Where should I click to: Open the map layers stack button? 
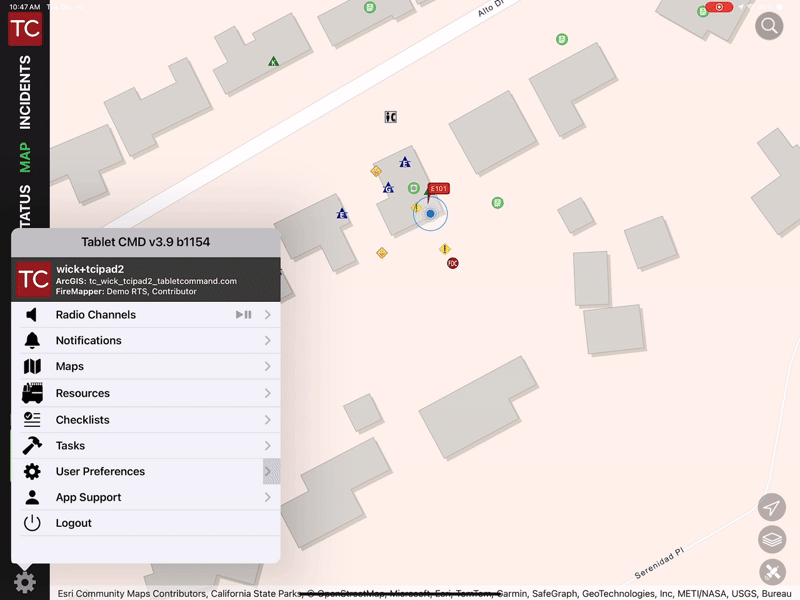[x=771, y=540]
